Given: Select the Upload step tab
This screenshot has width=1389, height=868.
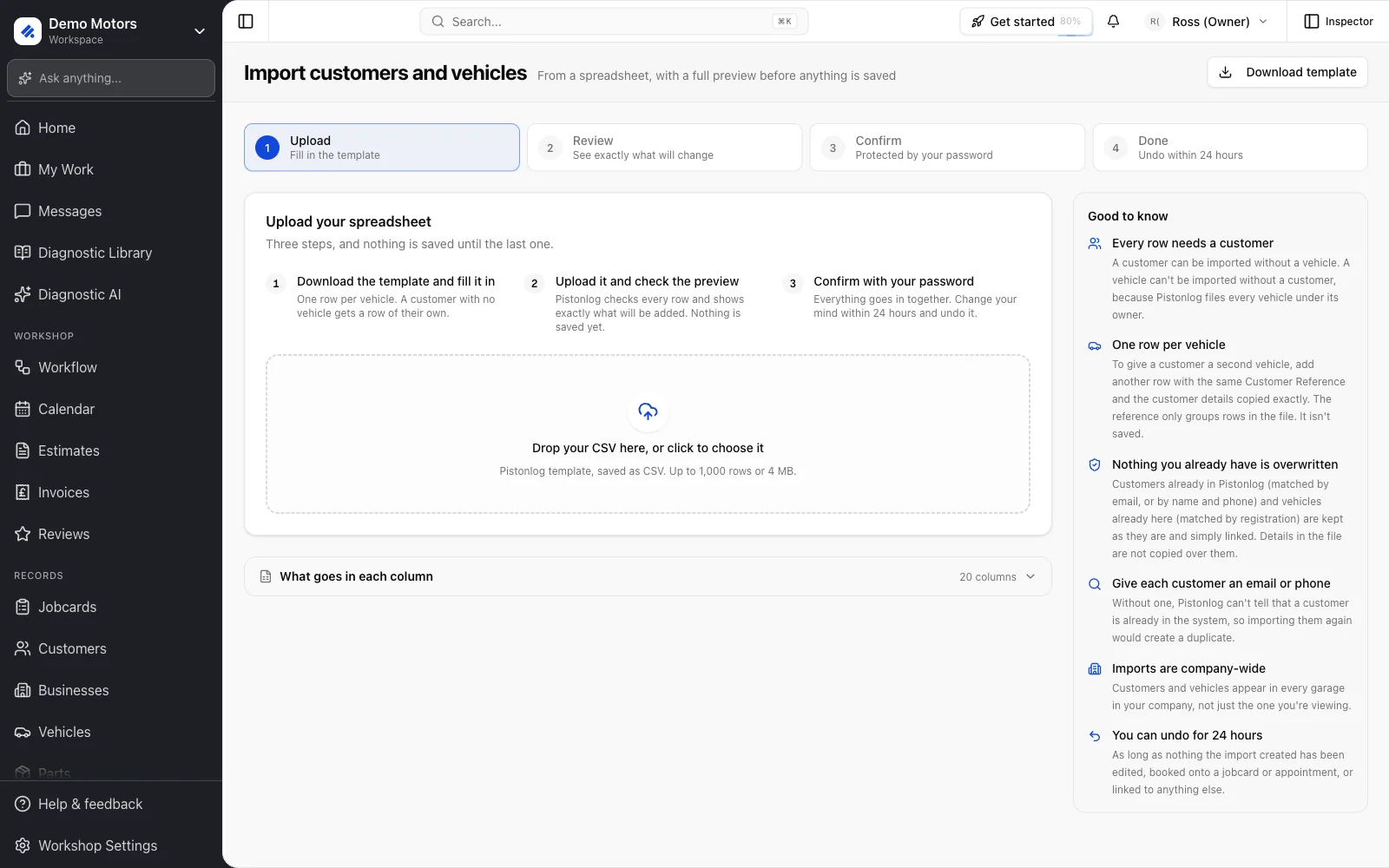Looking at the screenshot, I should point(382,148).
